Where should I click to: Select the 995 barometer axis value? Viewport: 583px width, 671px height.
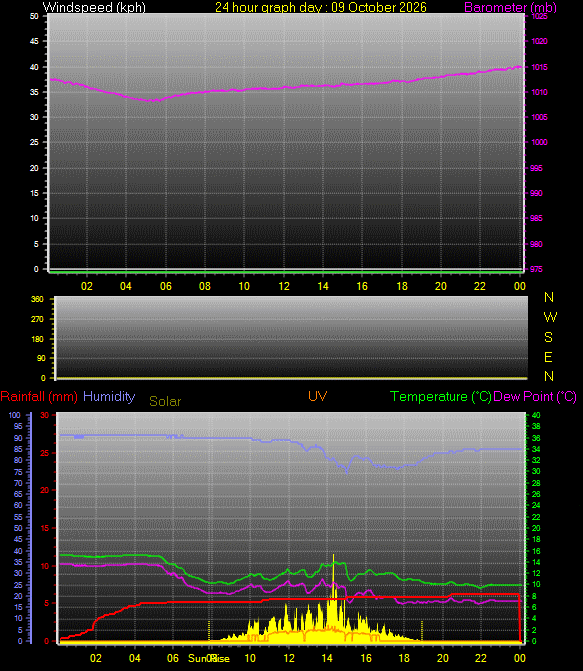[x=536, y=168]
